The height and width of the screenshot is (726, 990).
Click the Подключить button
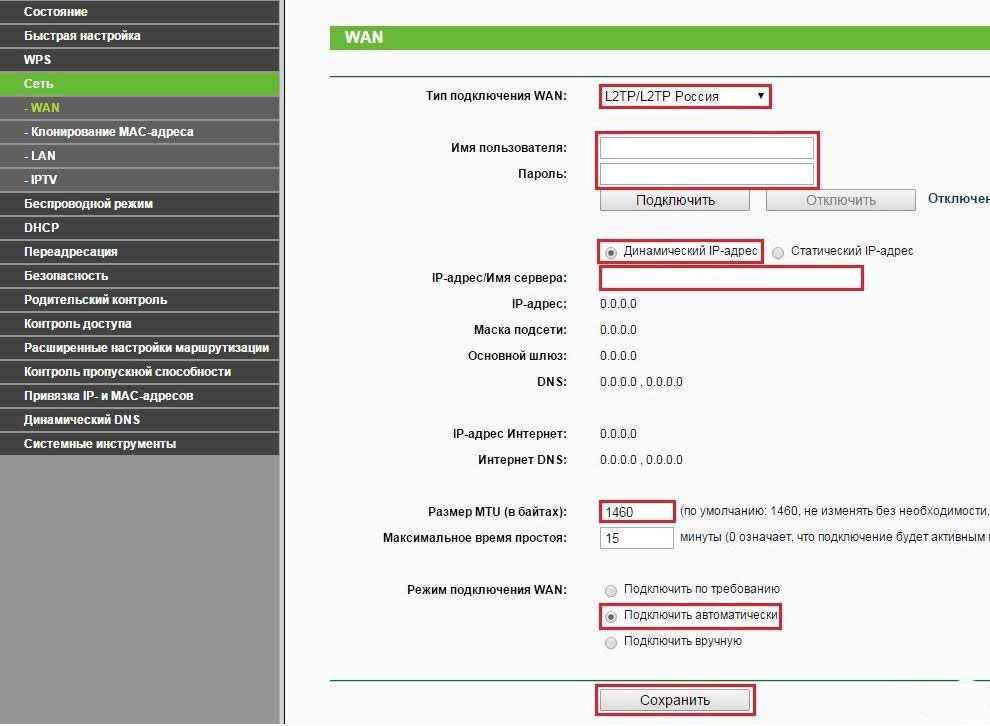pos(675,200)
